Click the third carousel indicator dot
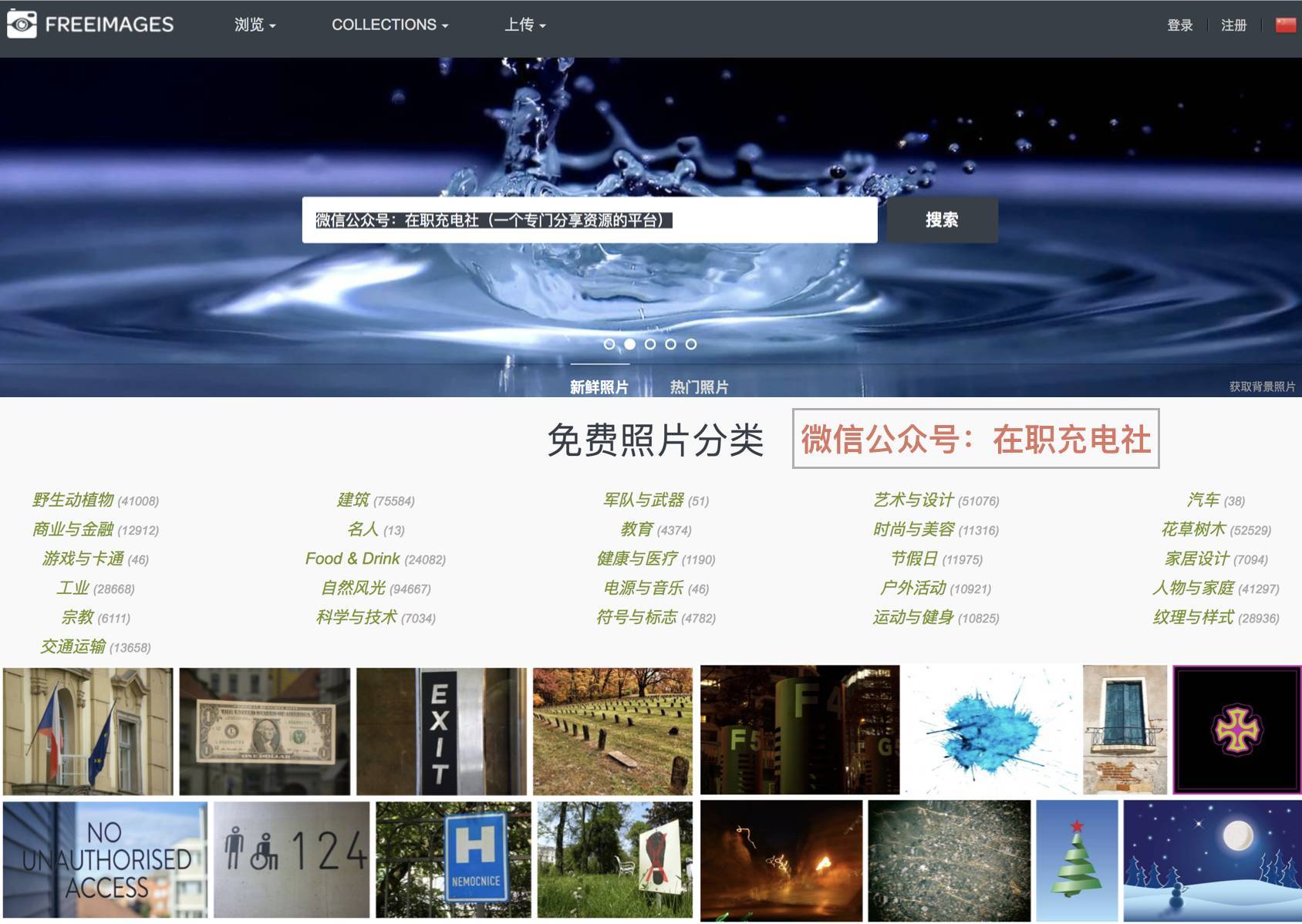The height and width of the screenshot is (924, 1302). pos(650,345)
